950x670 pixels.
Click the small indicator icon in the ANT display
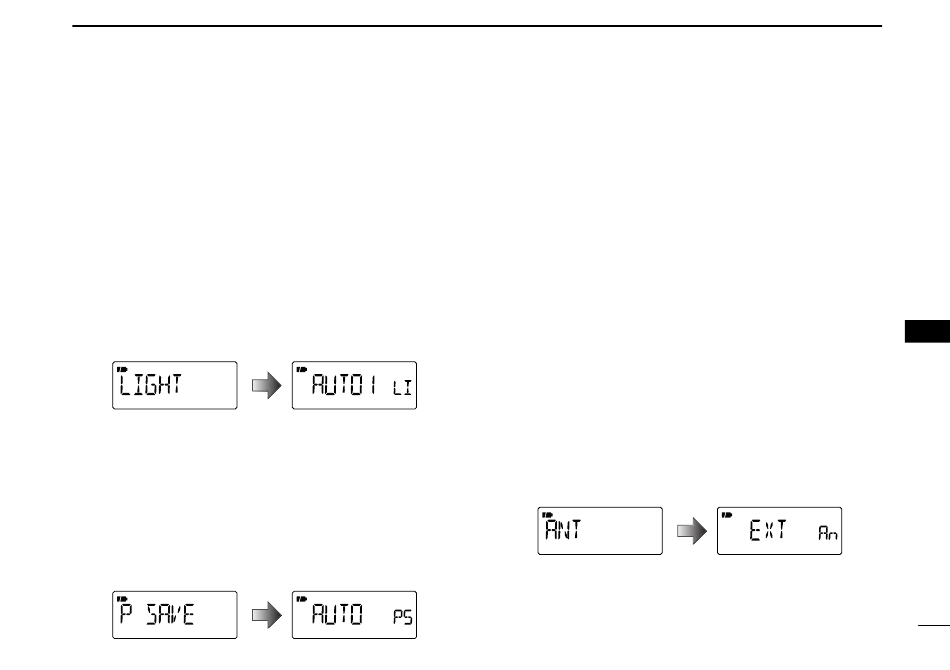pyautogui.click(x=548, y=514)
